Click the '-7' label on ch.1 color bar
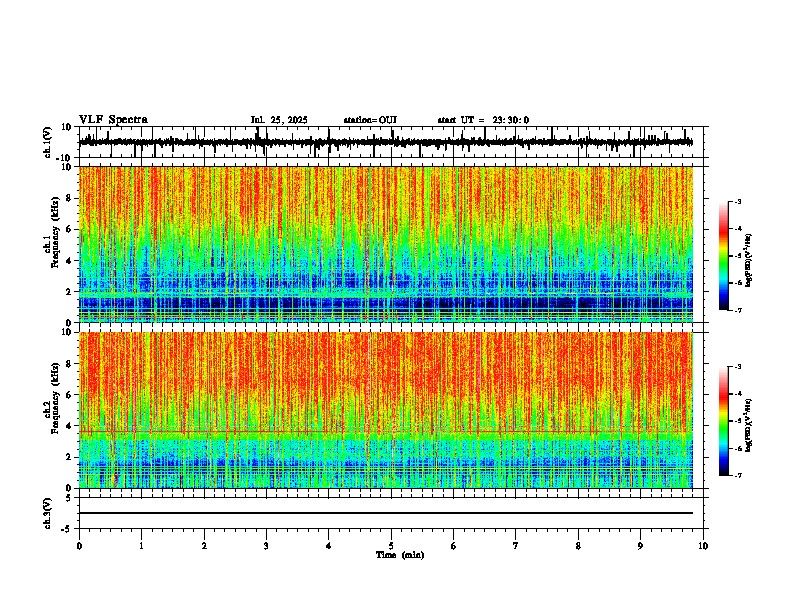 [738, 310]
